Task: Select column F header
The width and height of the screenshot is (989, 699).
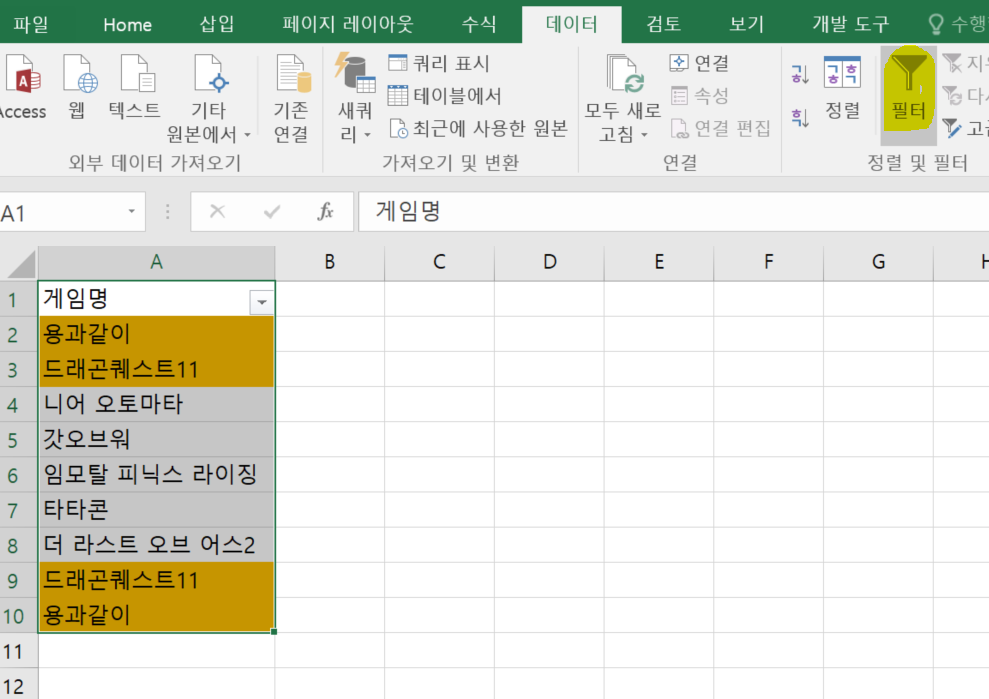Action: (x=769, y=262)
